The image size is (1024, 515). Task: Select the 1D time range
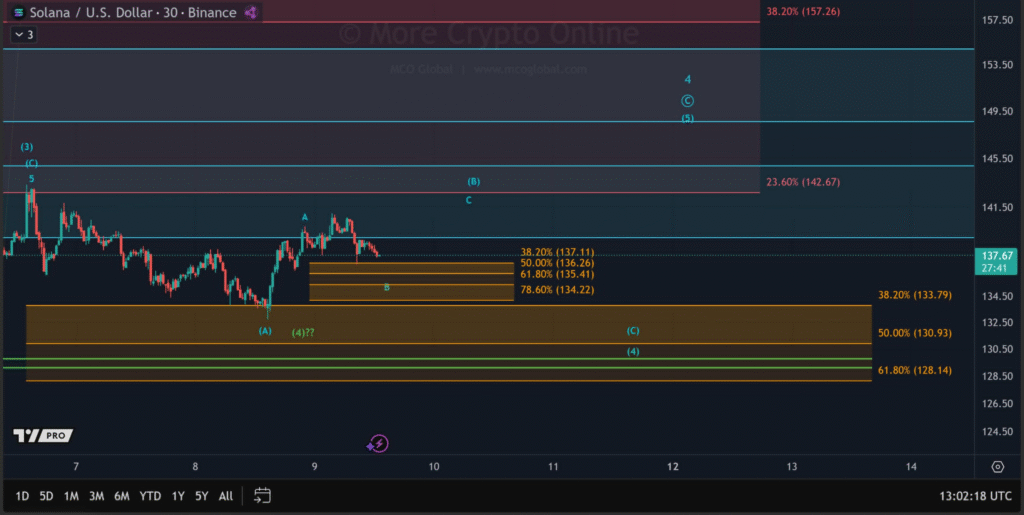22,496
